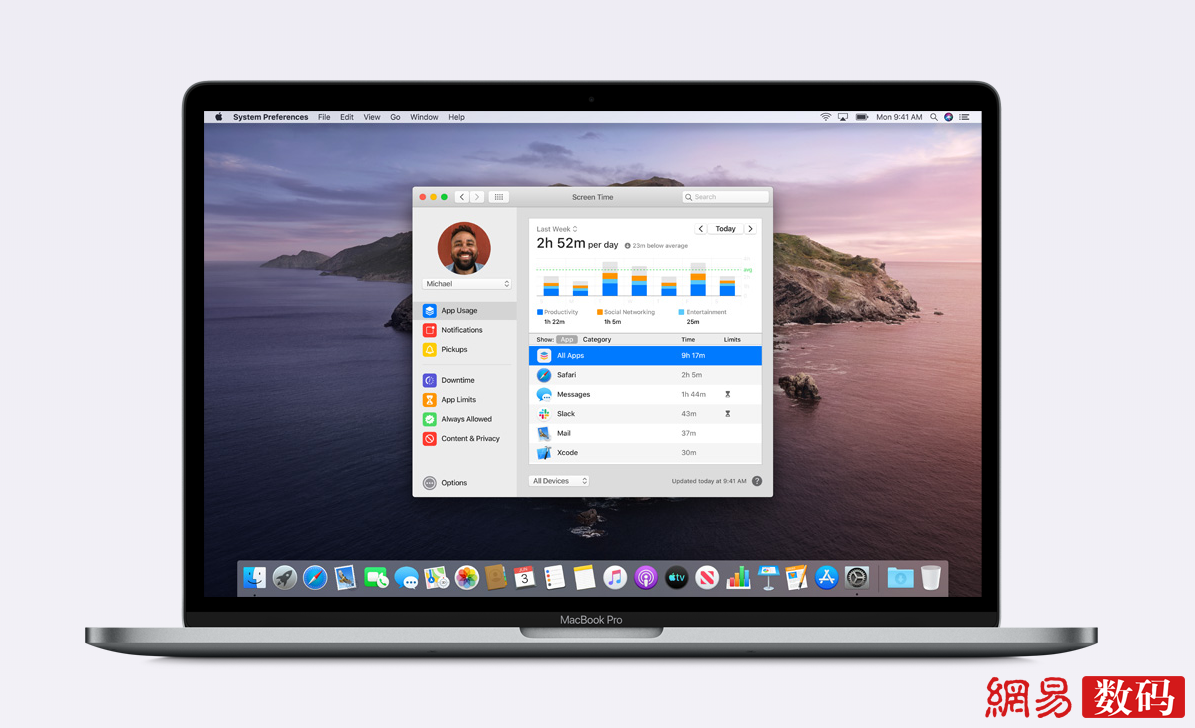Click the Productivity blue legend swatch
The height and width of the screenshot is (728, 1195).
coord(540,312)
